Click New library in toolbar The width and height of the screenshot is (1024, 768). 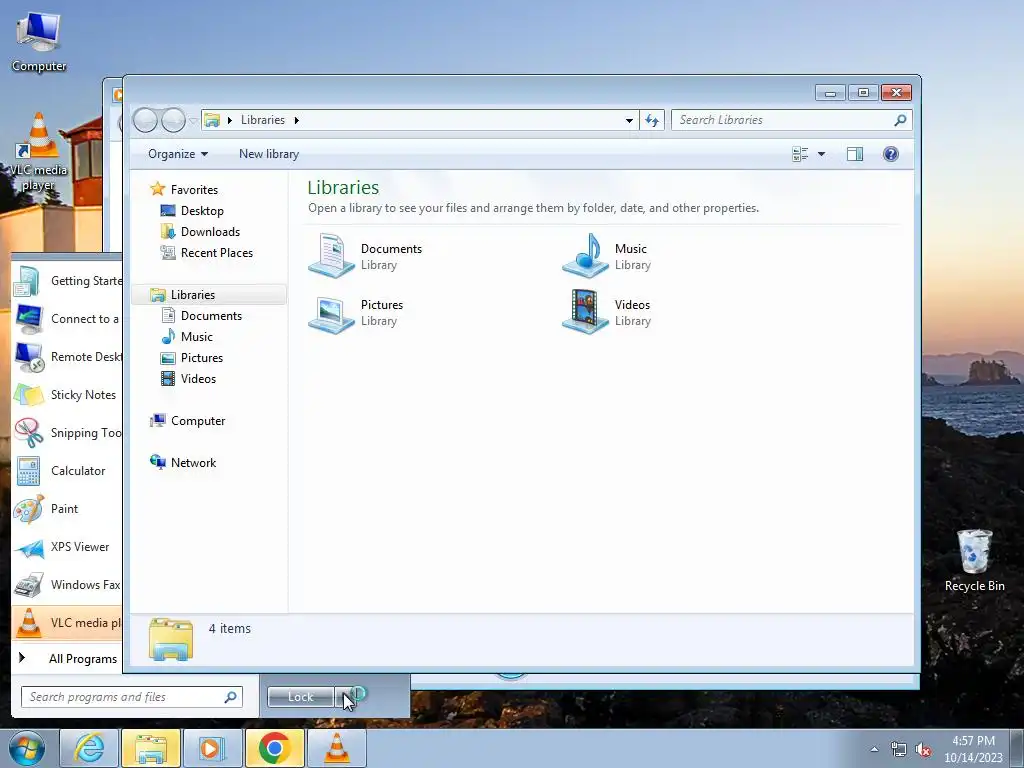coord(269,154)
